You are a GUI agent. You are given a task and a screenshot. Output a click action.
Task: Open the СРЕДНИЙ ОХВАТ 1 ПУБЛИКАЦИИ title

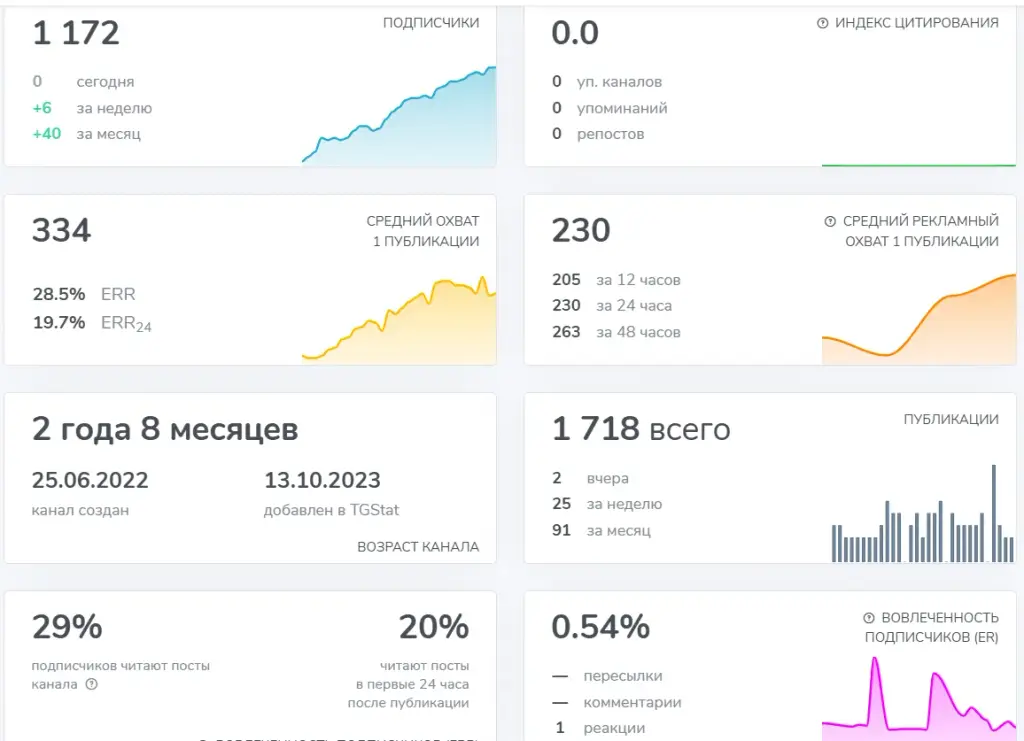click(x=423, y=231)
